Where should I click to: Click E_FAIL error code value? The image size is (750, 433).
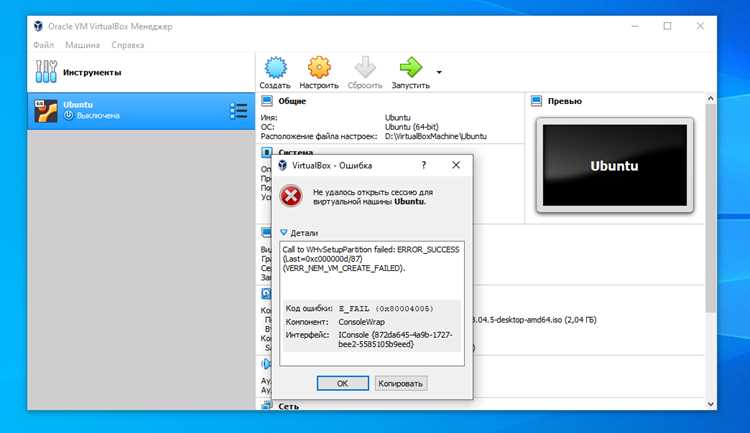pyautogui.click(x=386, y=309)
